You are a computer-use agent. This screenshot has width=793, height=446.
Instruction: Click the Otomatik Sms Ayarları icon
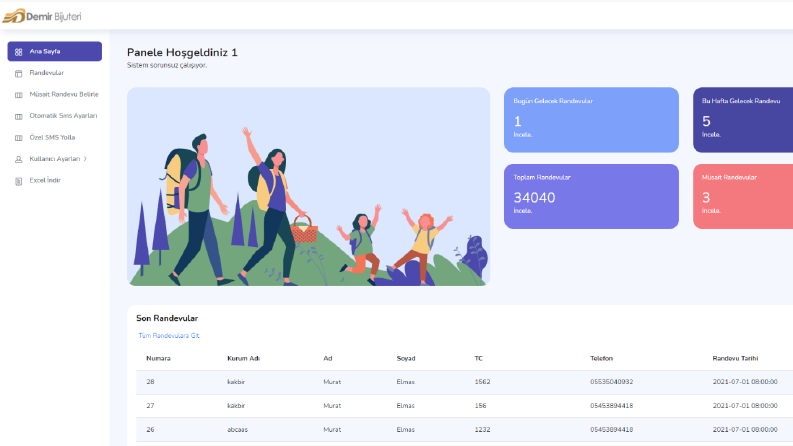click(x=19, y=116)
